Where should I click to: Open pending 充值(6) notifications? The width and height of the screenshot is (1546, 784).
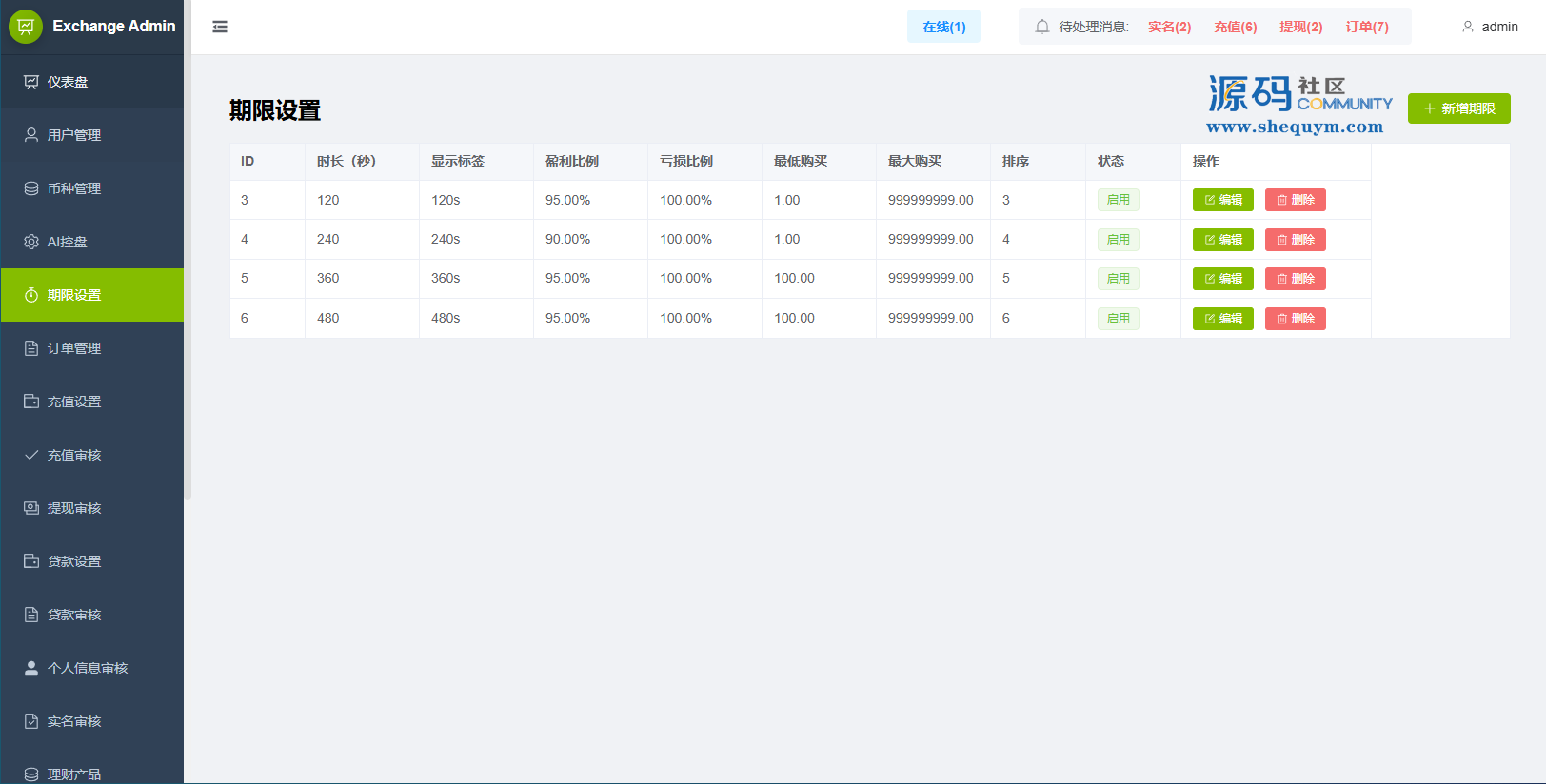tap(1236, 27)
